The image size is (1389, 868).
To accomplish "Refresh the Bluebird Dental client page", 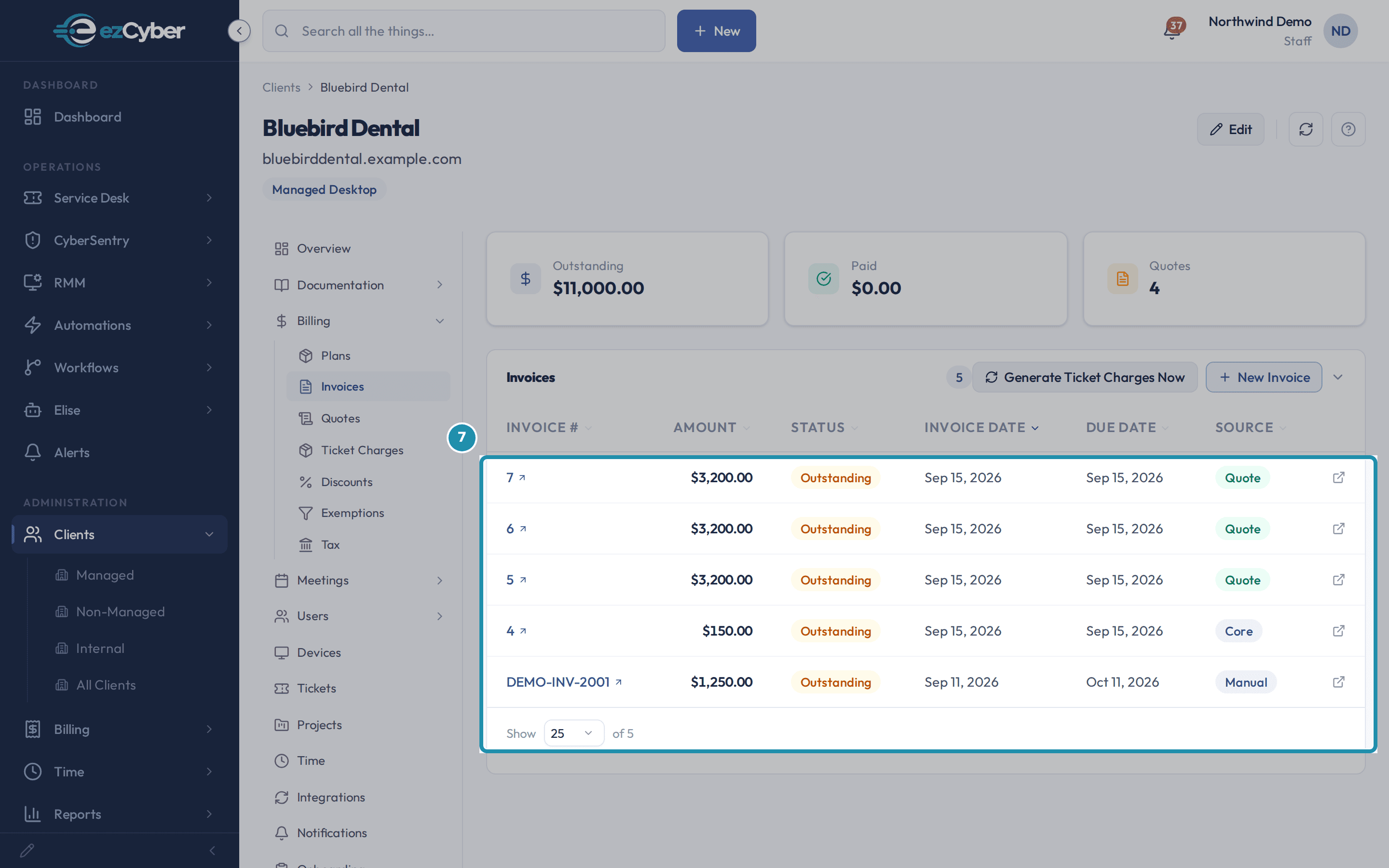I will (1306, 129).
